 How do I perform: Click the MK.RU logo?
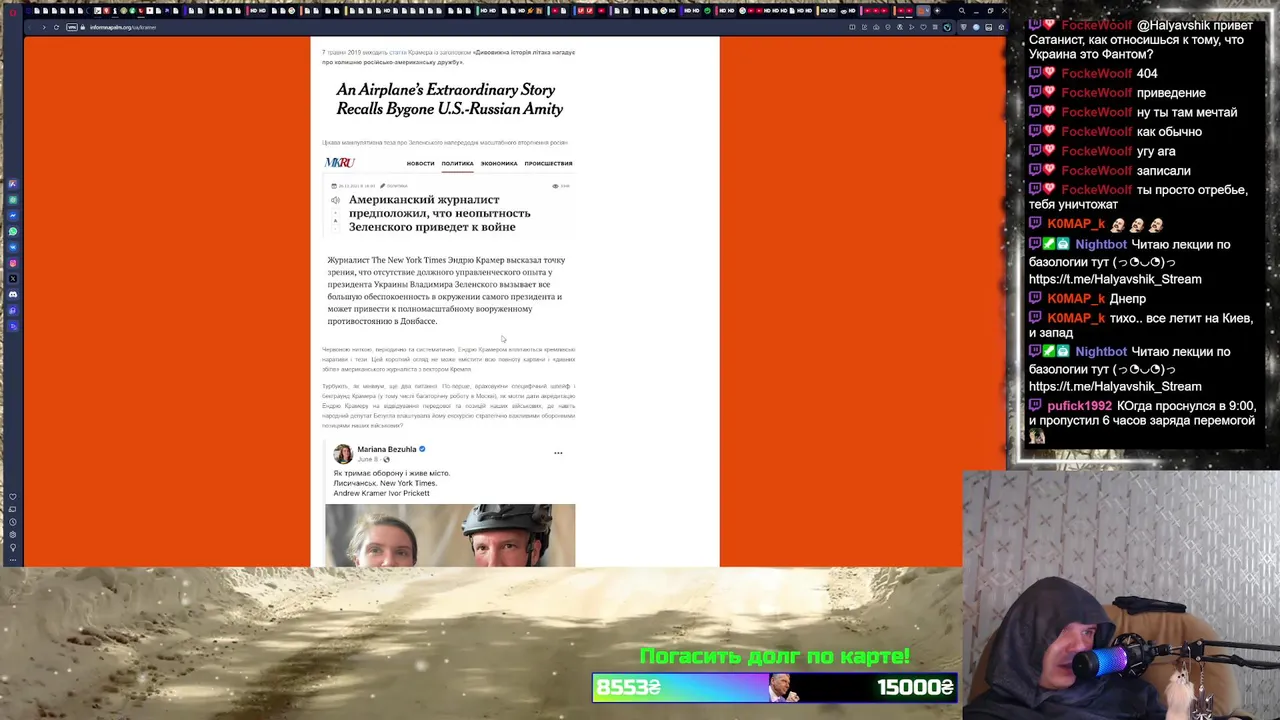339,163
